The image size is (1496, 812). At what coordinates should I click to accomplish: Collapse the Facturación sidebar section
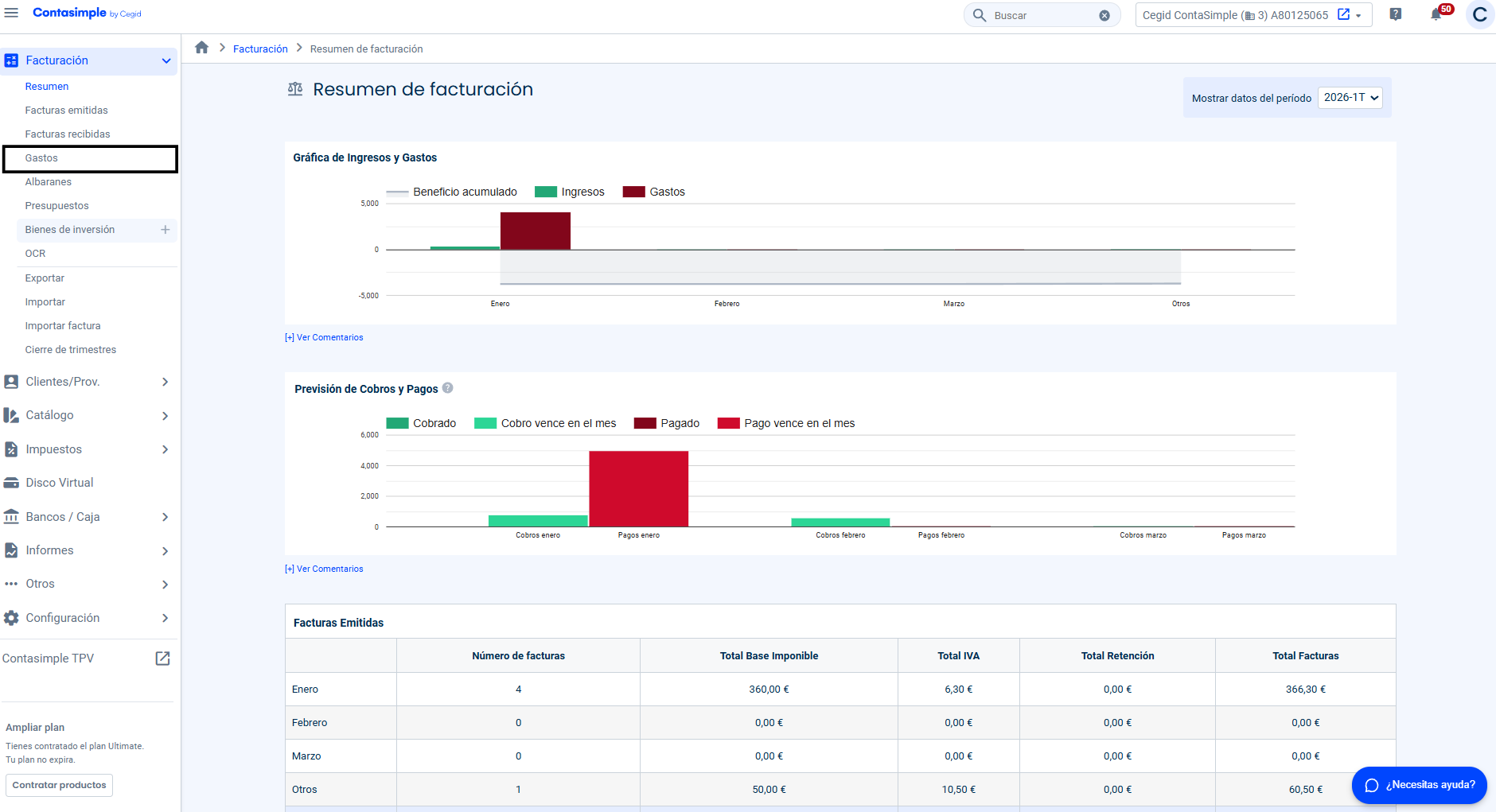[166, 60]
